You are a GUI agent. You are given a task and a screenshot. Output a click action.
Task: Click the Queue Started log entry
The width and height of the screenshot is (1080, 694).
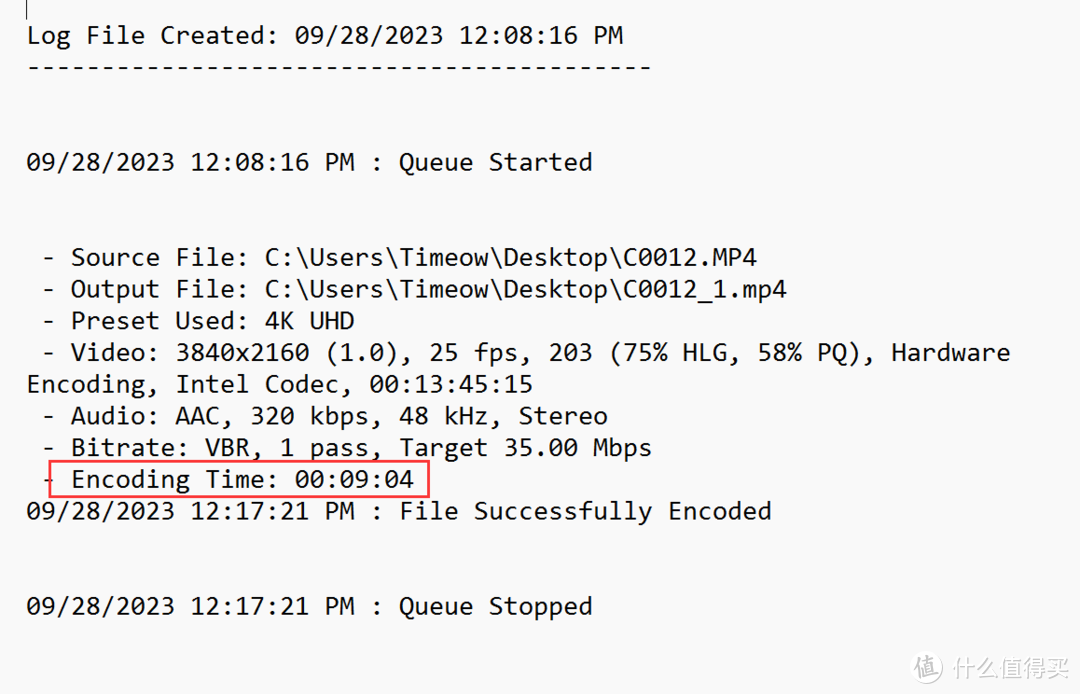coord(309,162)
